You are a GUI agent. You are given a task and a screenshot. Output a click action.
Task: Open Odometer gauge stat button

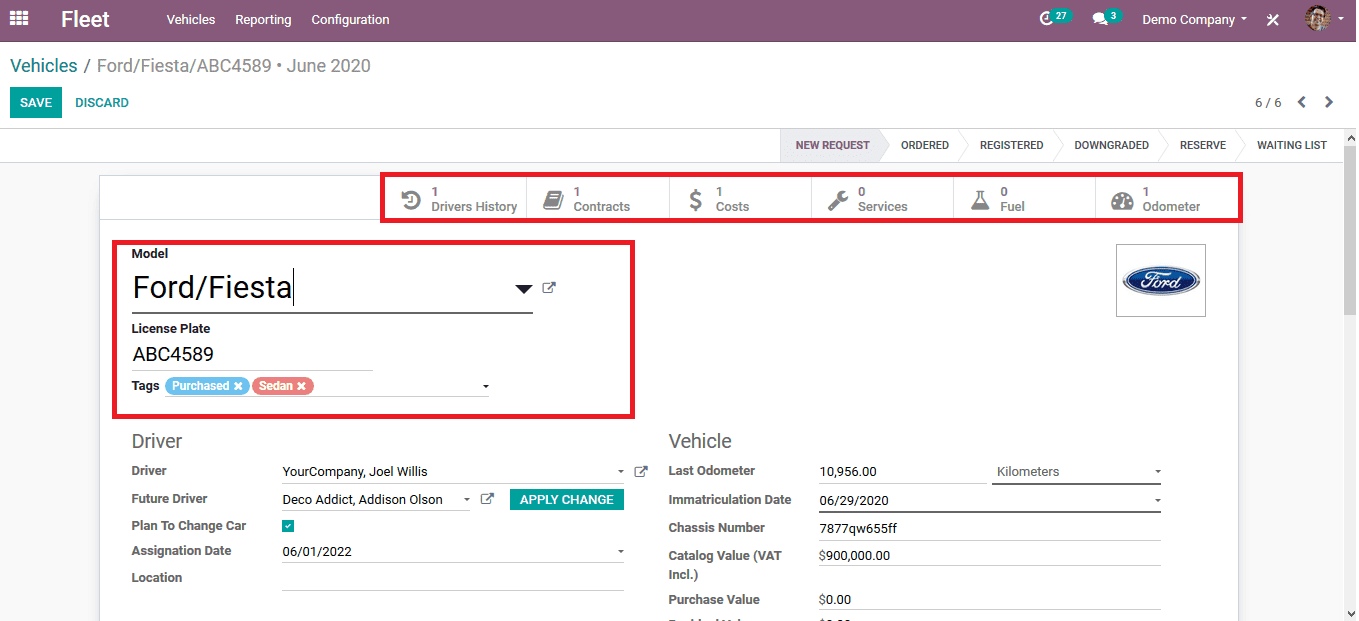(x=1165, y=199)
